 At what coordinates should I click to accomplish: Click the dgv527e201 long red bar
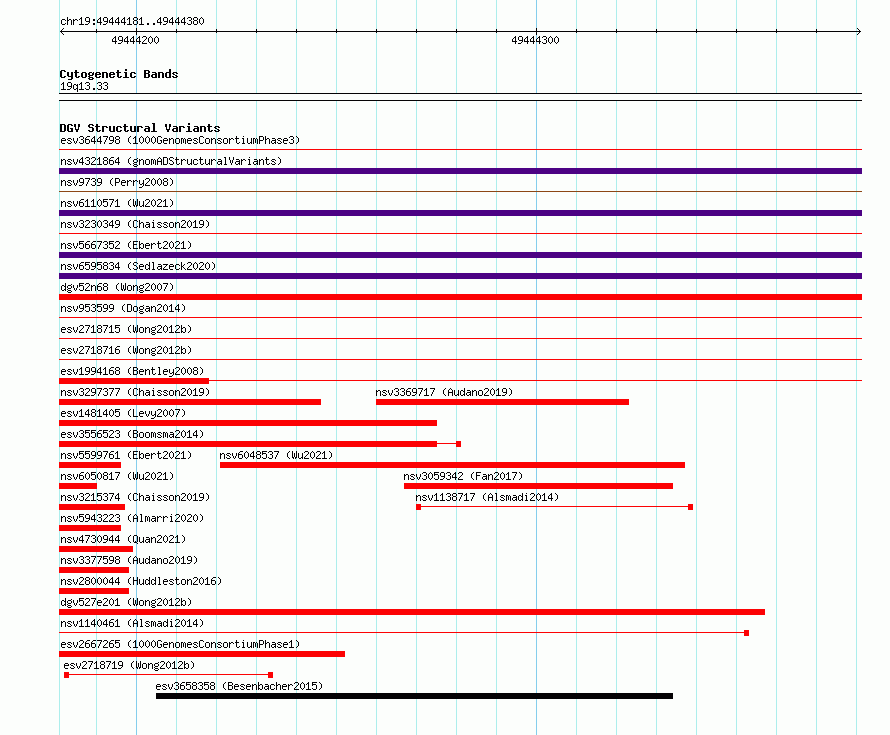412,612
